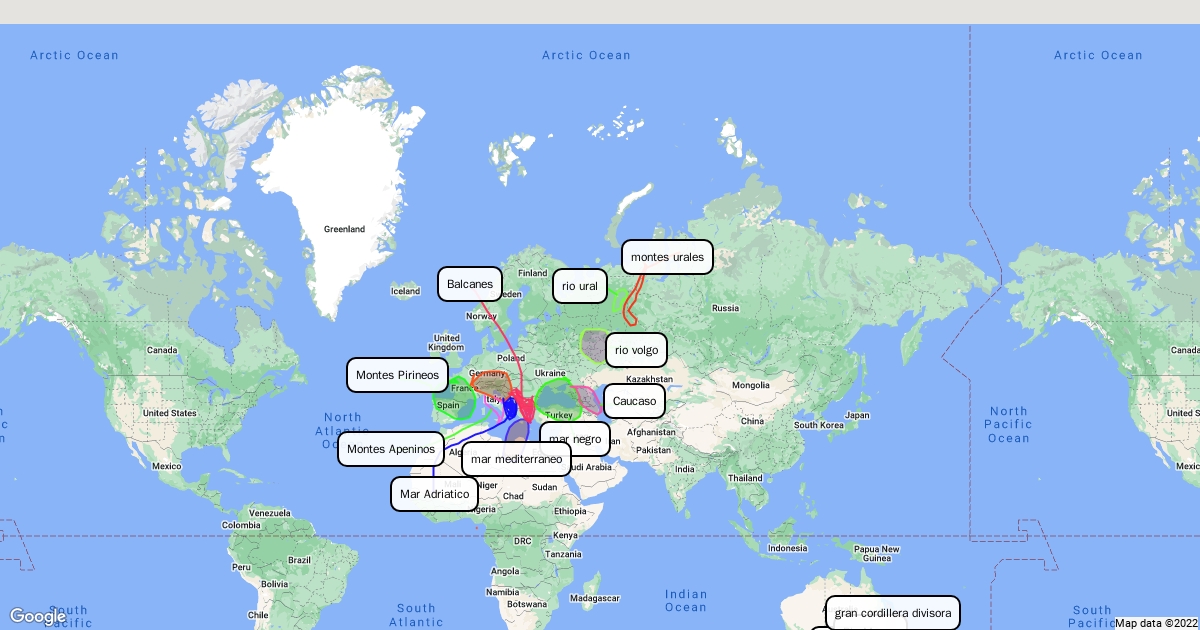Click the 'Papua New Guinea' label
Viewport: 1200px width, 630px height.
877,553
